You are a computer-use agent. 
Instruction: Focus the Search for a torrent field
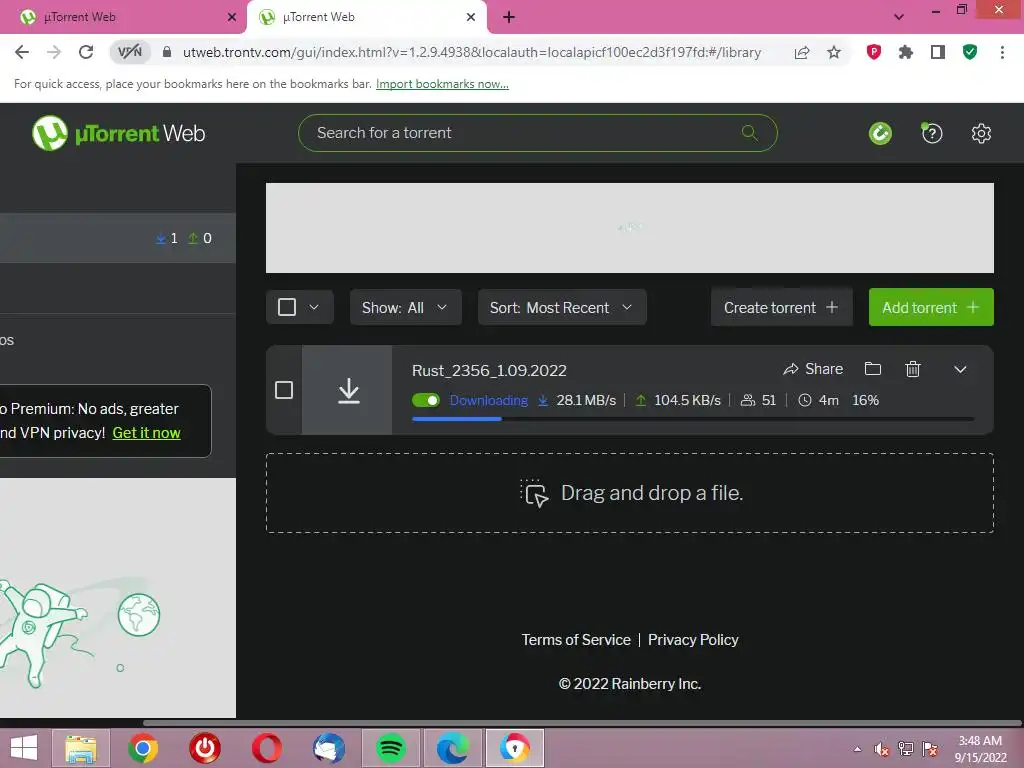tap(537, 133)
